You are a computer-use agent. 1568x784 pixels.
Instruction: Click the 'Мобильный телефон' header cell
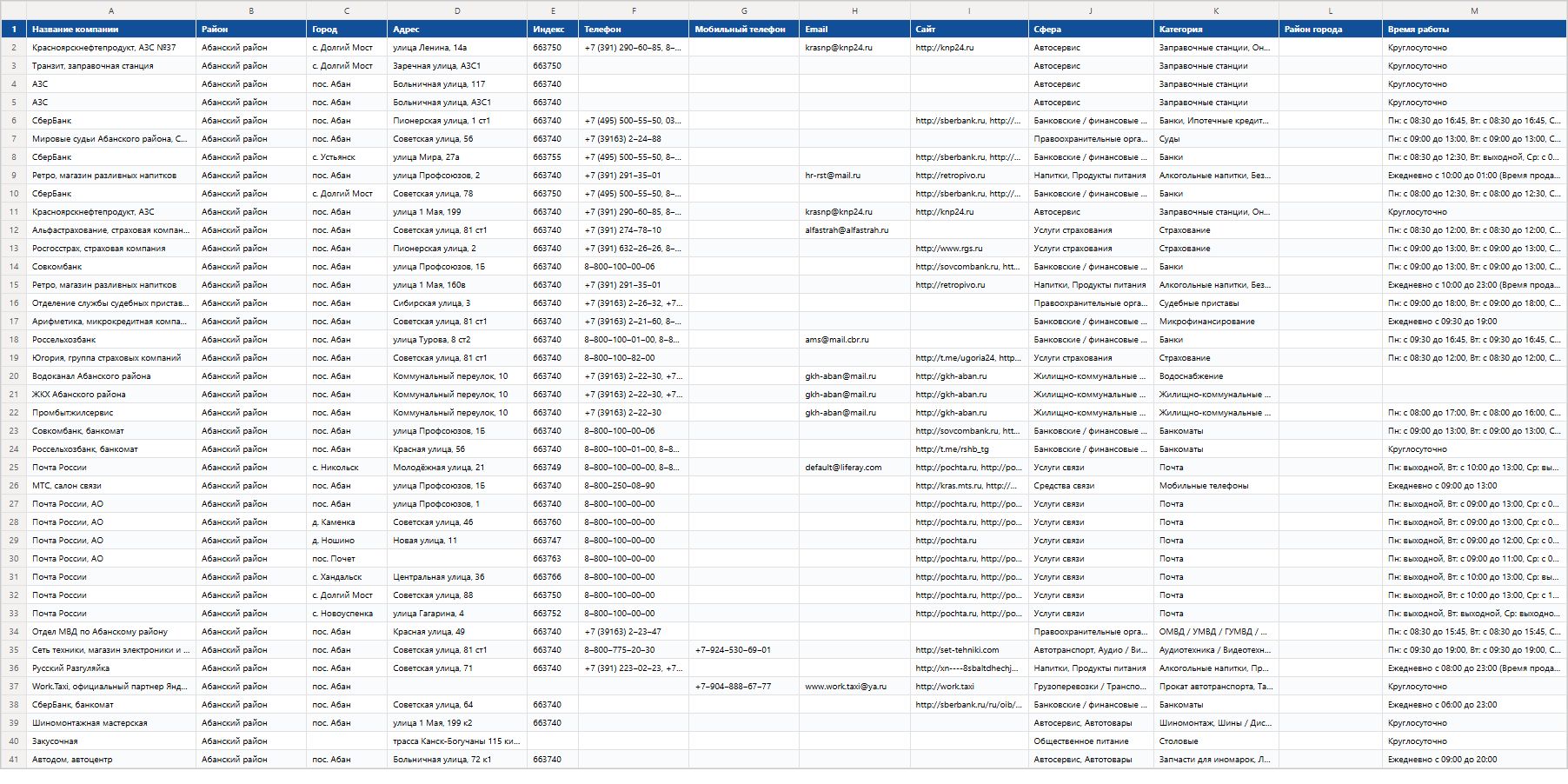744,29
